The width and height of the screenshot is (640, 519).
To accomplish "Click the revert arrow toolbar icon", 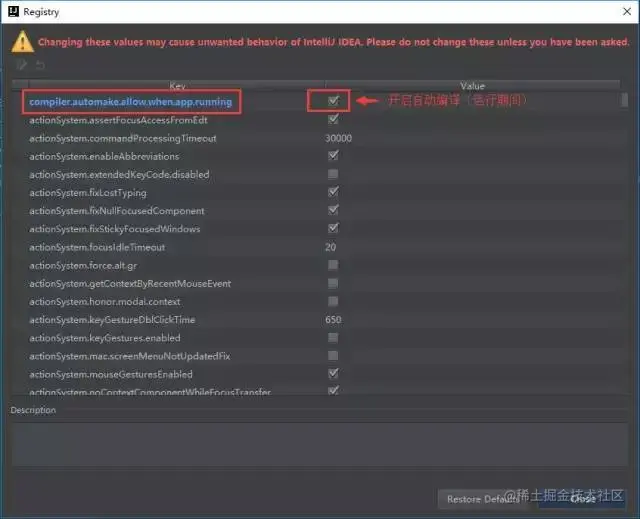I will click(40, 65).
